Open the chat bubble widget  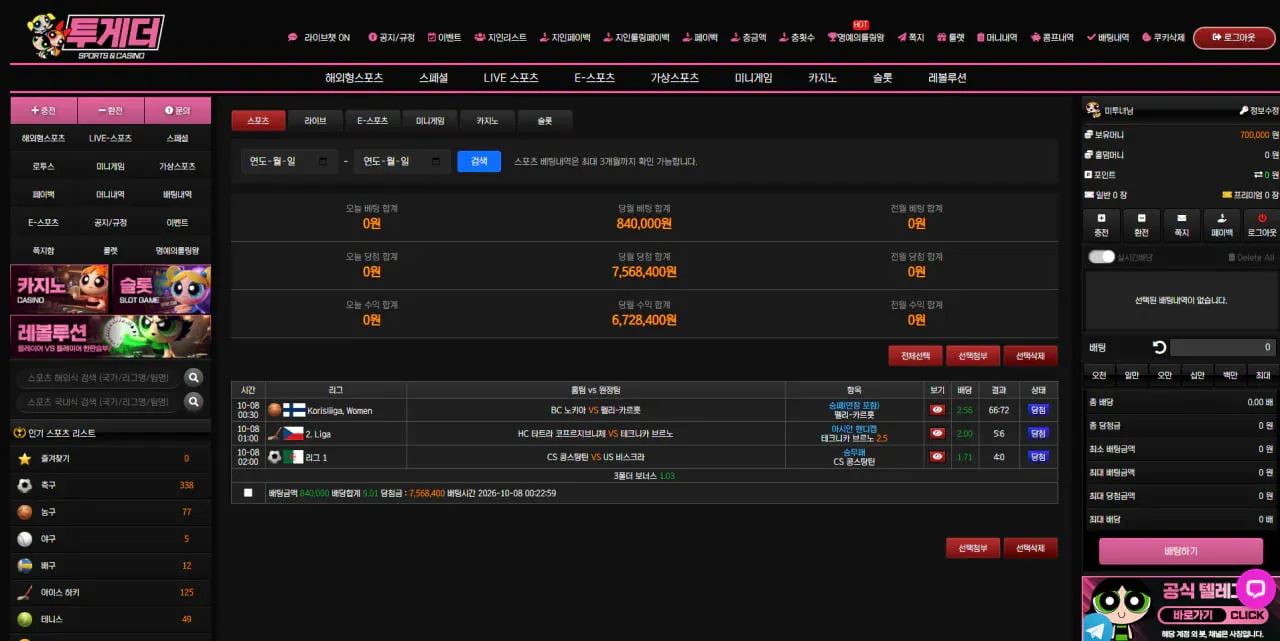point(1255,588)
